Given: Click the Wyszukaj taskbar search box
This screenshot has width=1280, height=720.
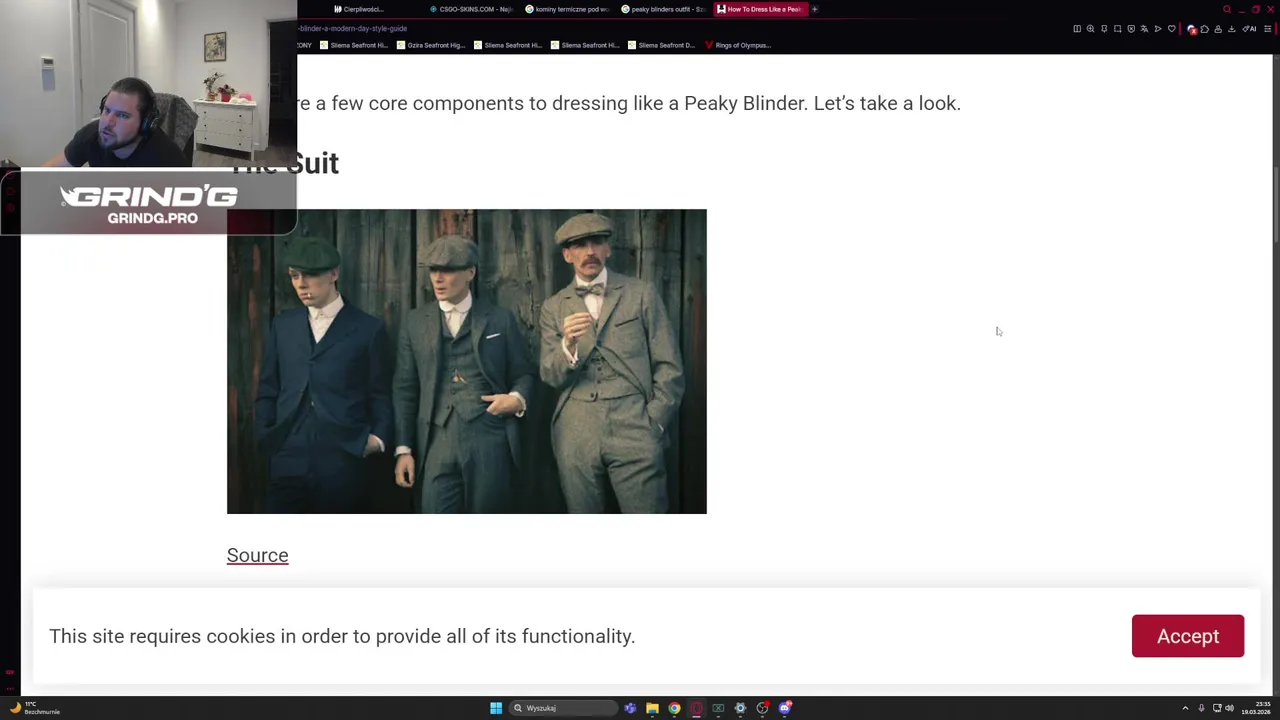Looking at the screenshot, I should [x=563, y=708].
